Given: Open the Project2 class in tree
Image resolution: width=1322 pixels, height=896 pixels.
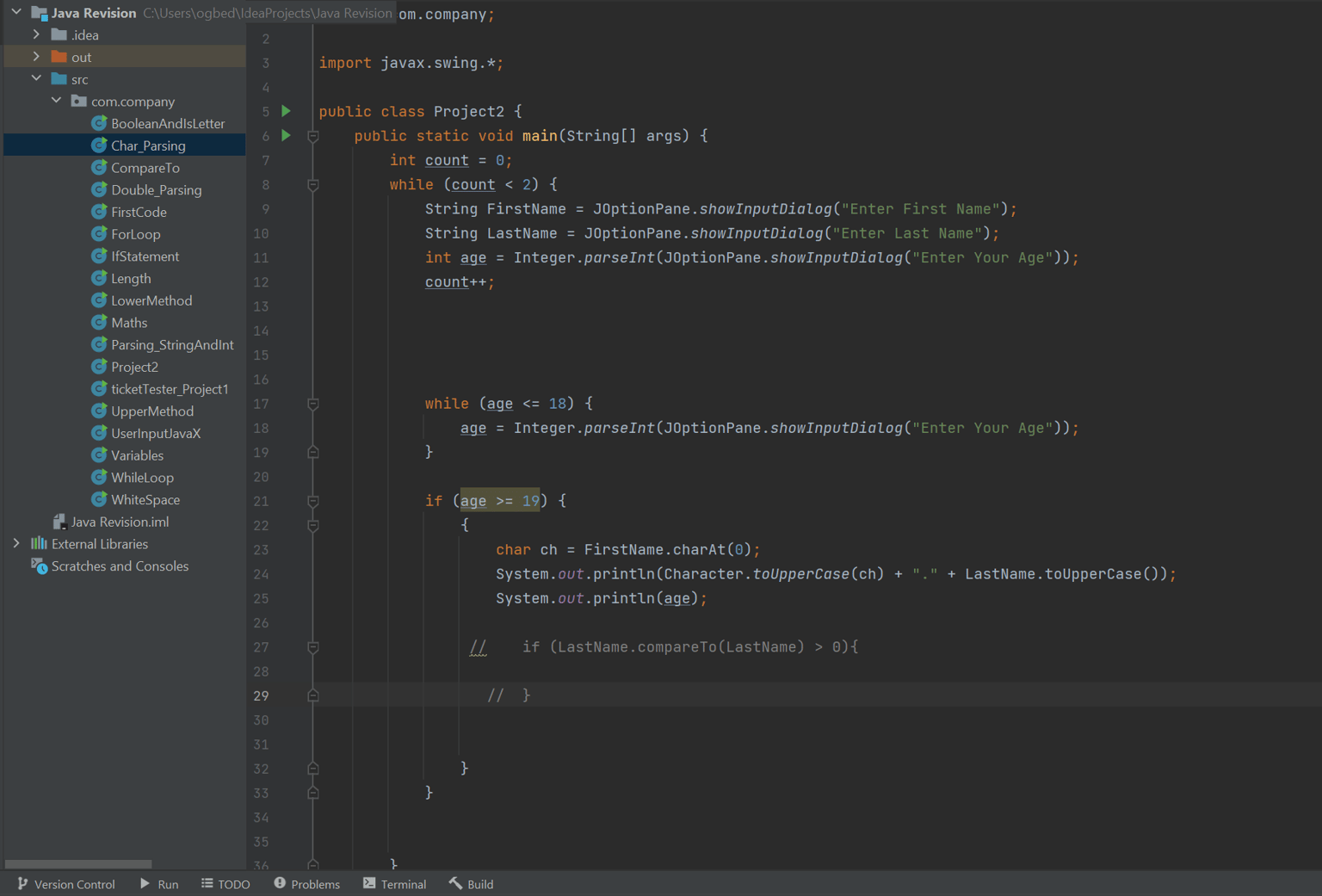Looking at the screenshot, I should tap(134, 367).
